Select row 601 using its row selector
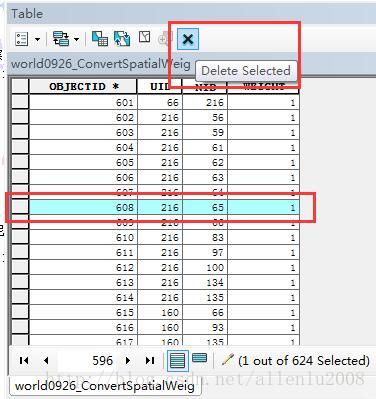Image resolution: width=376 pixels, height=399 pixels. [20, 102]
